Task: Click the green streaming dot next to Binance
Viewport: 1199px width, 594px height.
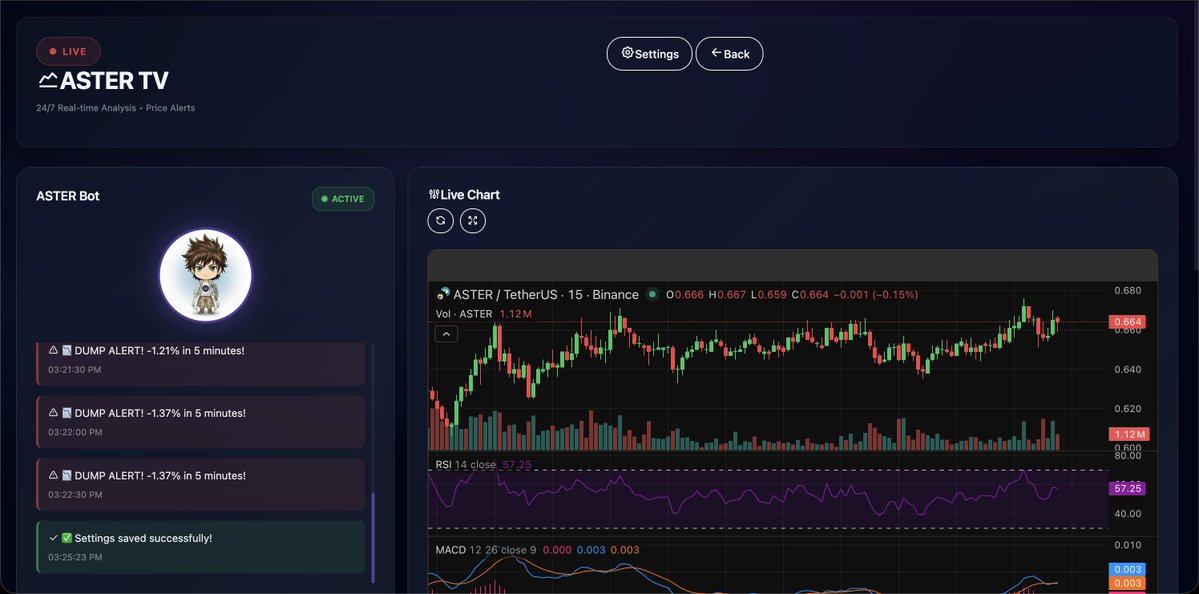Action: point(653,295)
